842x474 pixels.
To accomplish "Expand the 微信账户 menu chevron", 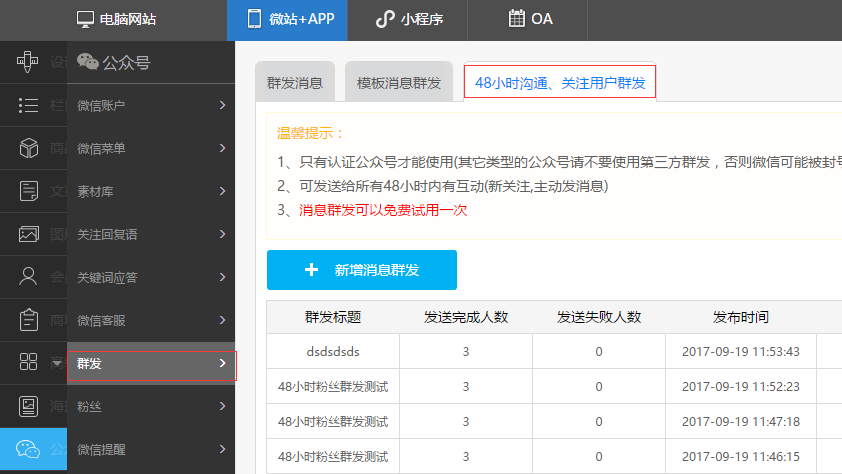I will coord(222,105).
